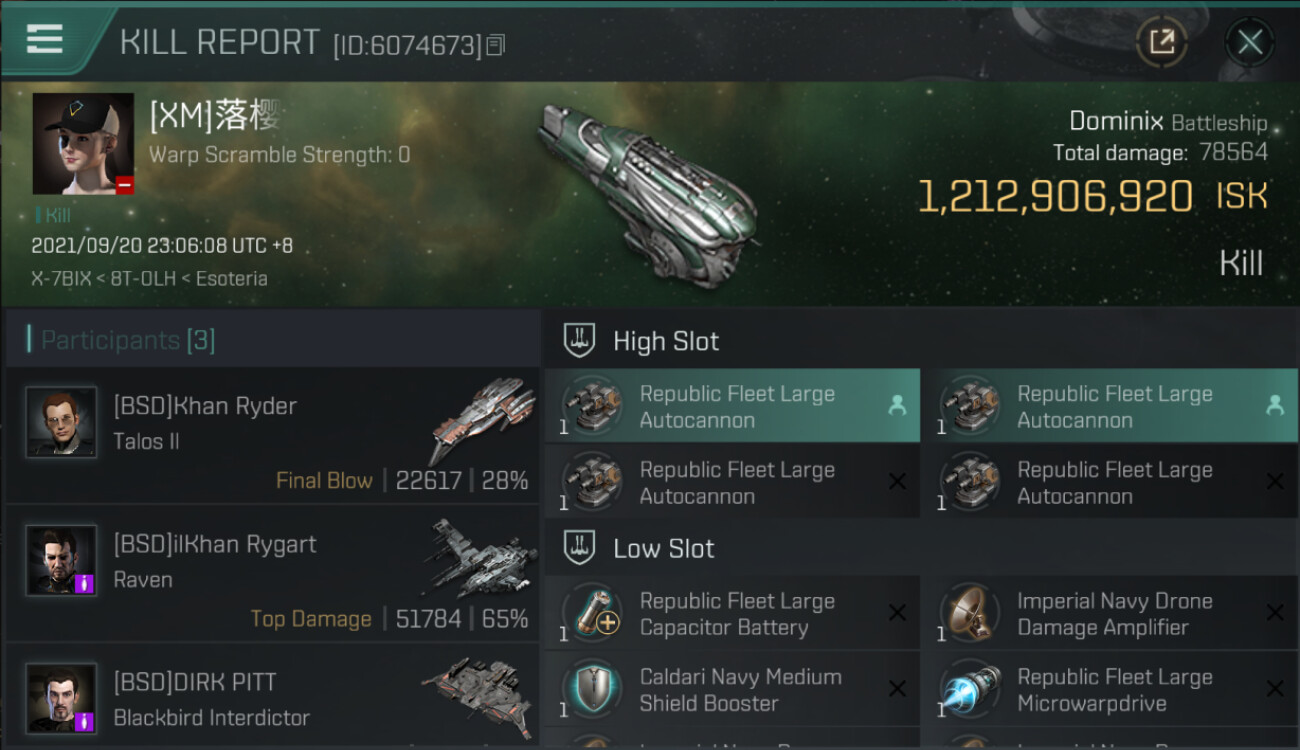Image resolution: width=1300 pixels, height=750 pixels.
Task: Click the Republic Fleet Large Microwarpdrive icon
Action: [969, 690]
